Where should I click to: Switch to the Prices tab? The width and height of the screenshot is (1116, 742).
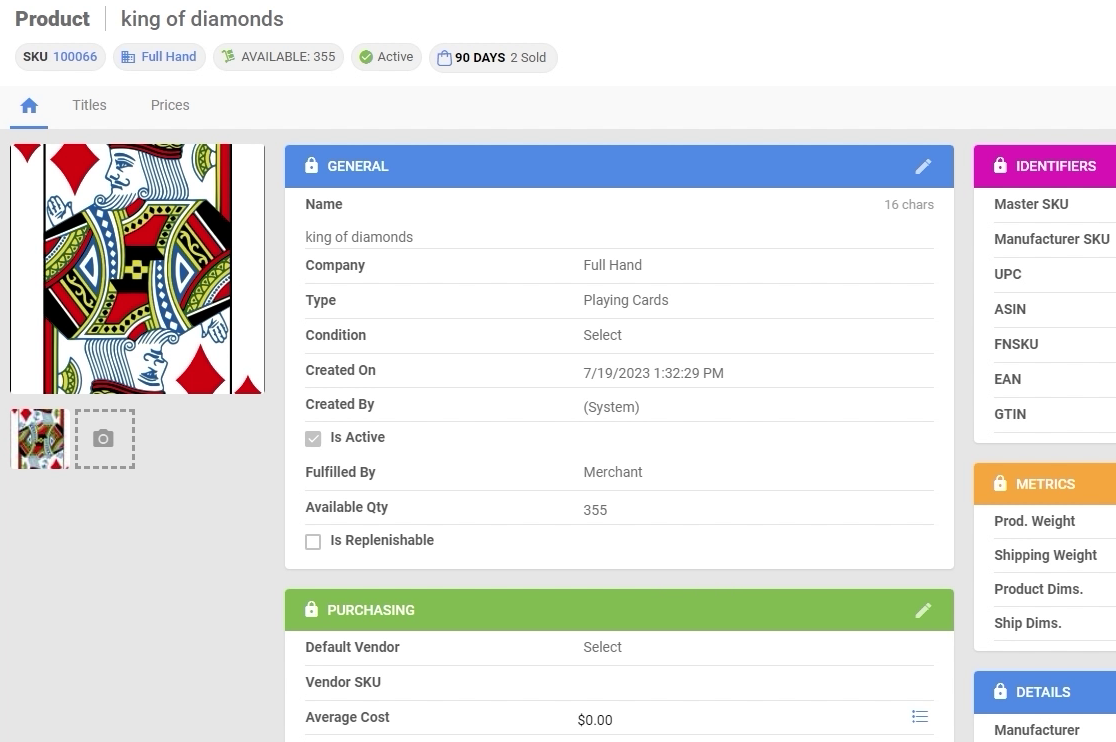pyautogui.click(x=170, y=105)
